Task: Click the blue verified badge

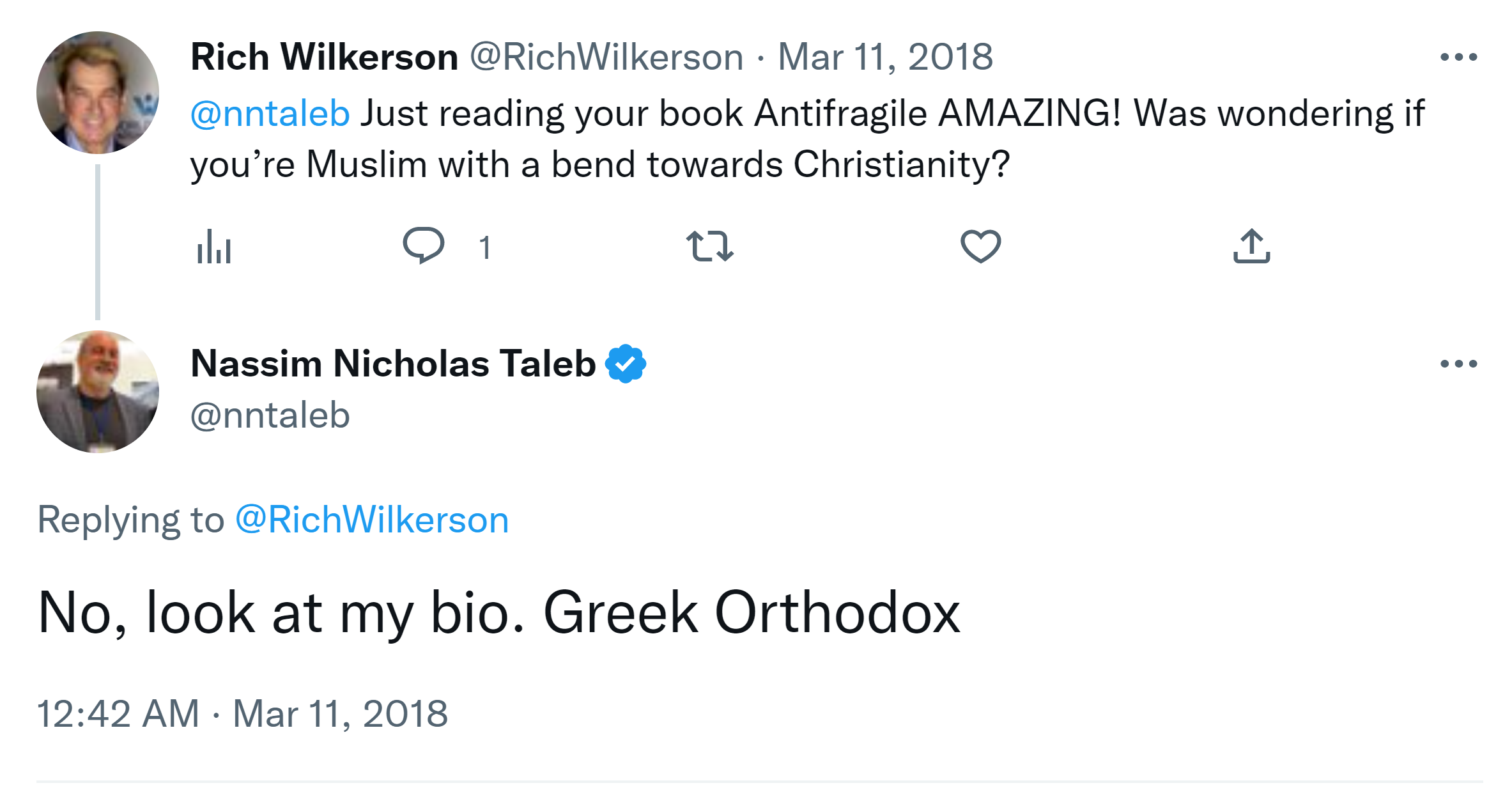Action: pyautogui.click(x=626, y=364)
